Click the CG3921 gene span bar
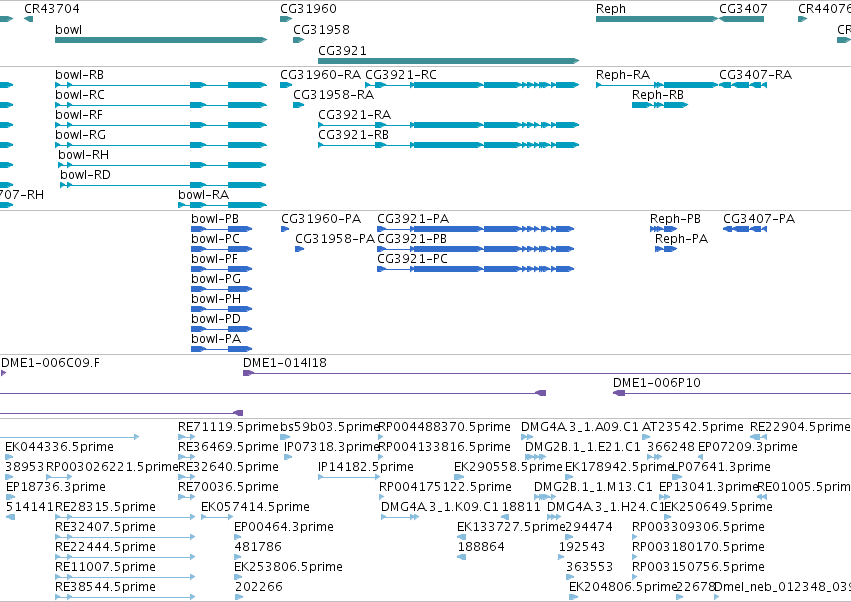 coord(448,61)
